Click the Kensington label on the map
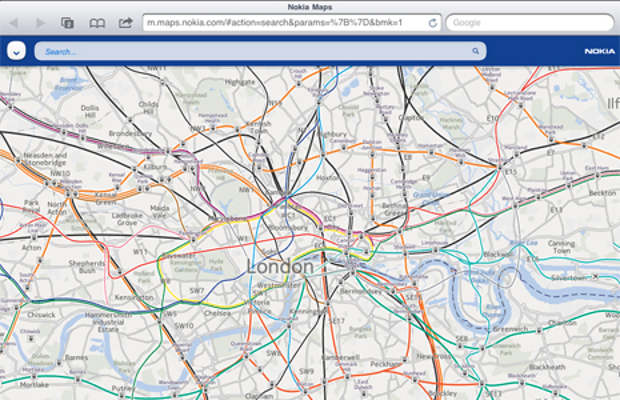Screen dimensions: 620x400 [x=134, y=297]
